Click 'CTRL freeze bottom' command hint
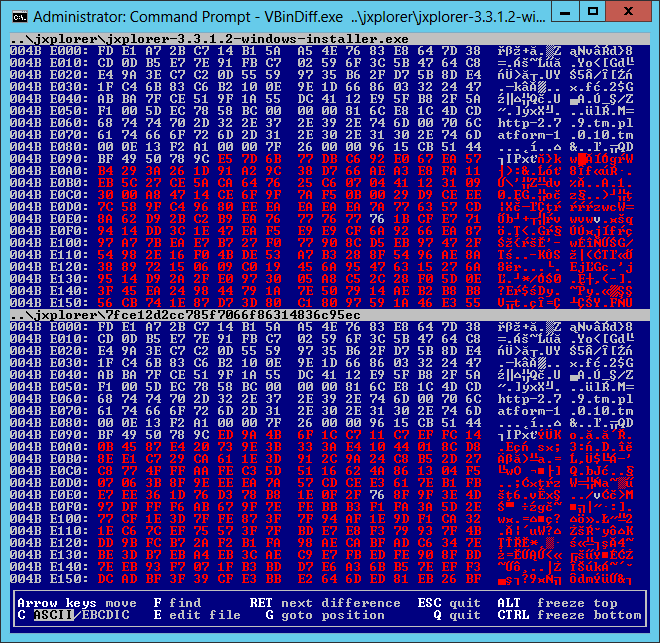Image resolution: width=660 pixels, height=643 pixels. click(570, 615)
